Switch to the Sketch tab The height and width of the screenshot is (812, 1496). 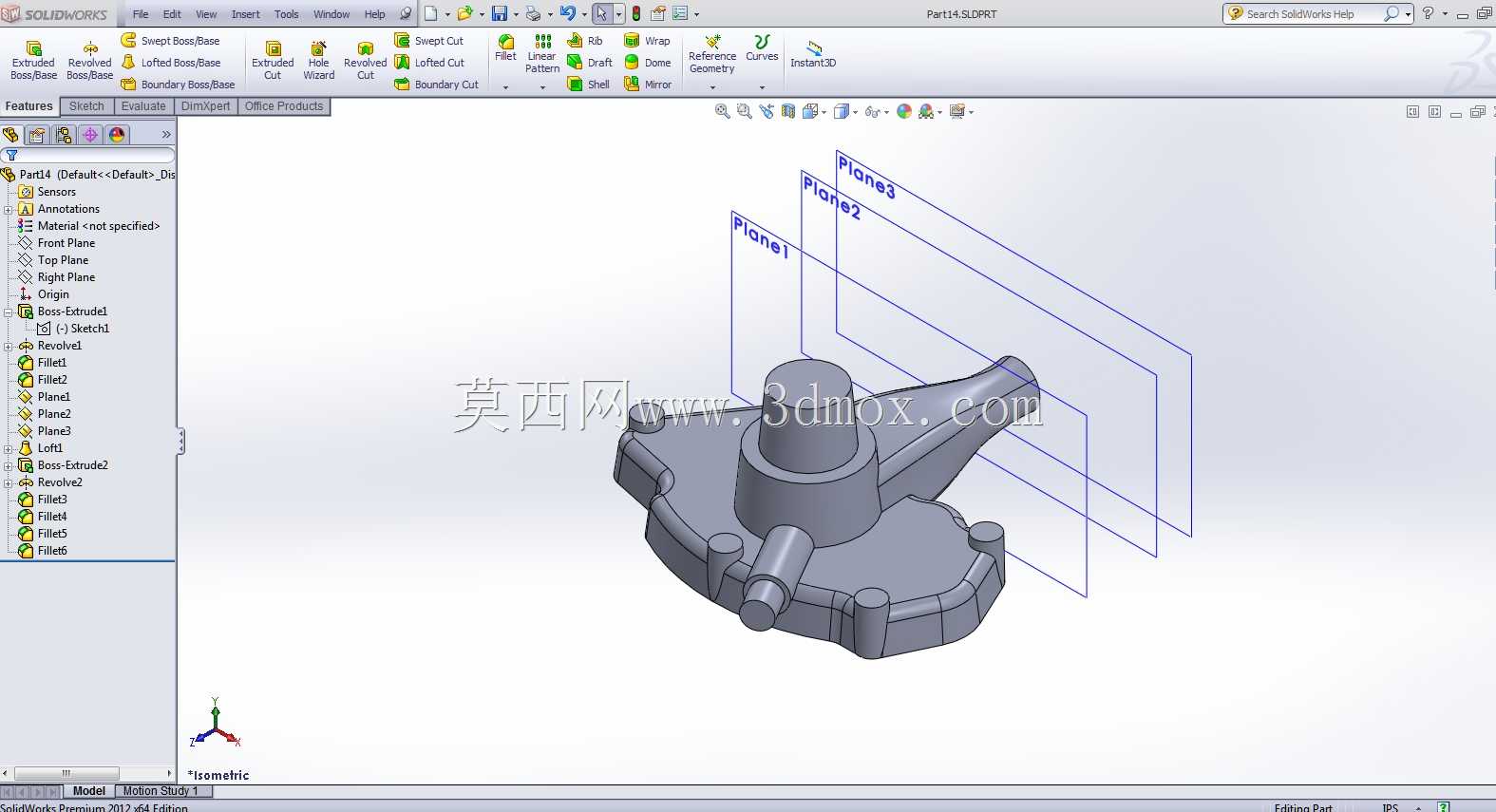pyautogui.click(x=86, y=106)
